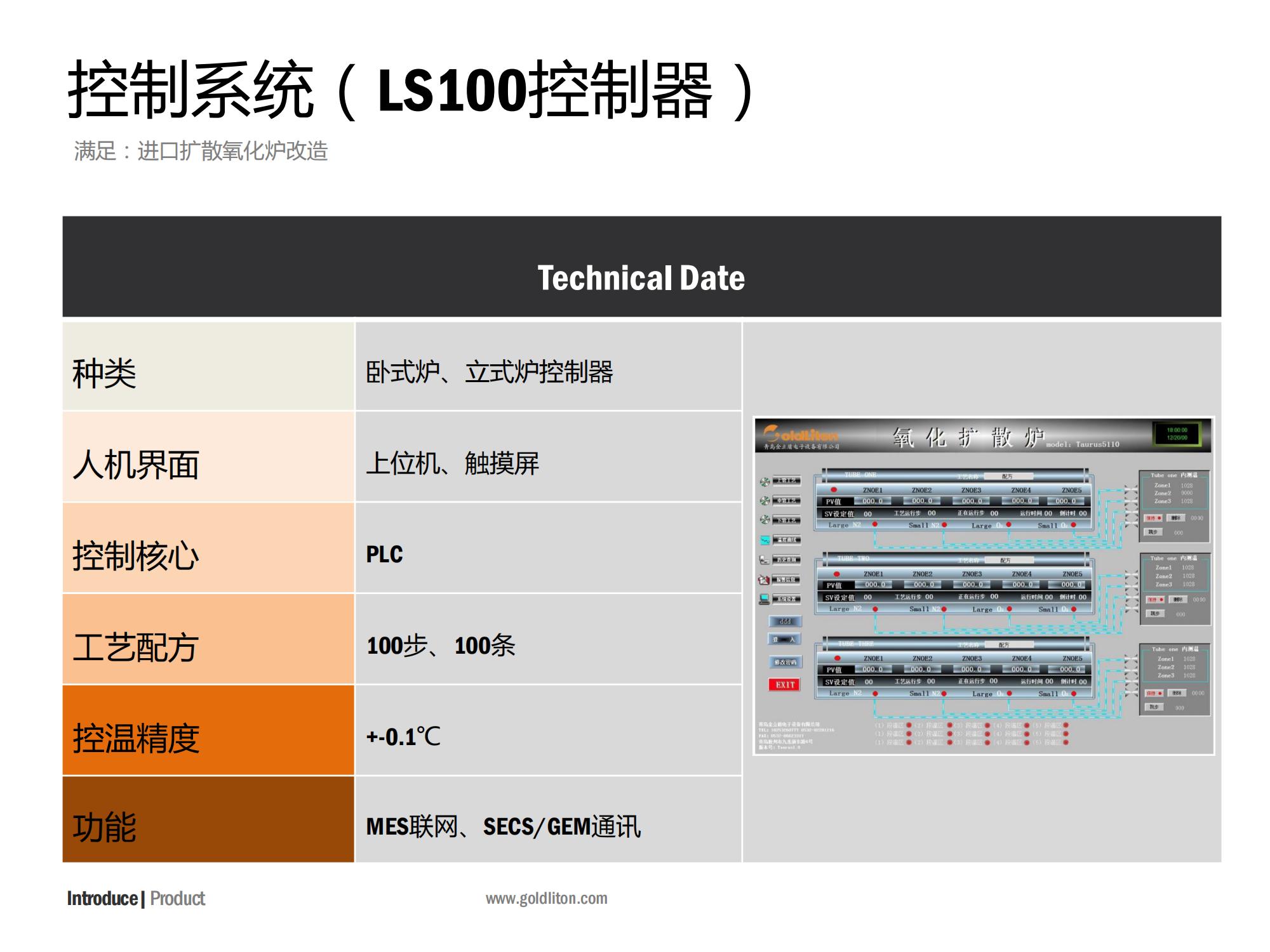Click the temperature curve chart icon
Viewport: 1270px width, 952px height.
pyautogui.click(x=765, y=540)
